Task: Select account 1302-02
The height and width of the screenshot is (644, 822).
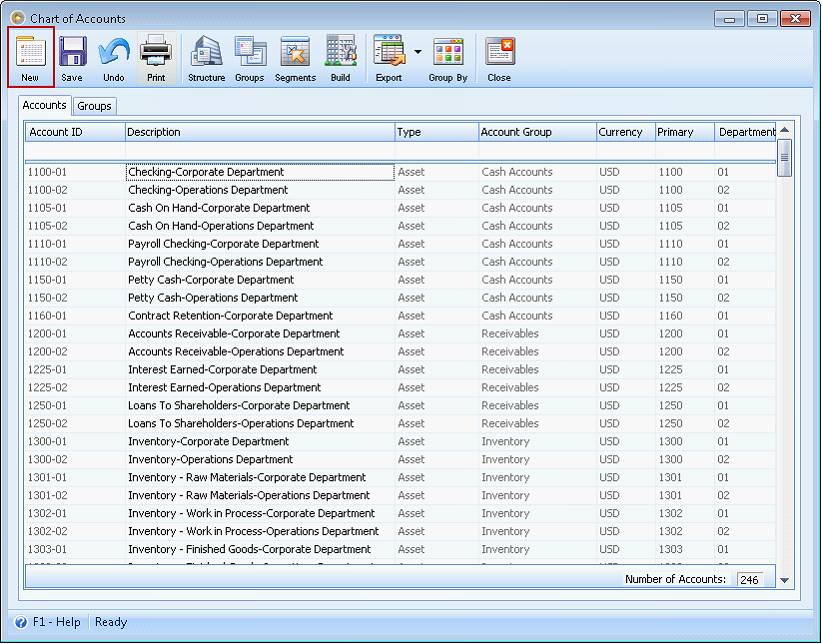Action: 48,531
